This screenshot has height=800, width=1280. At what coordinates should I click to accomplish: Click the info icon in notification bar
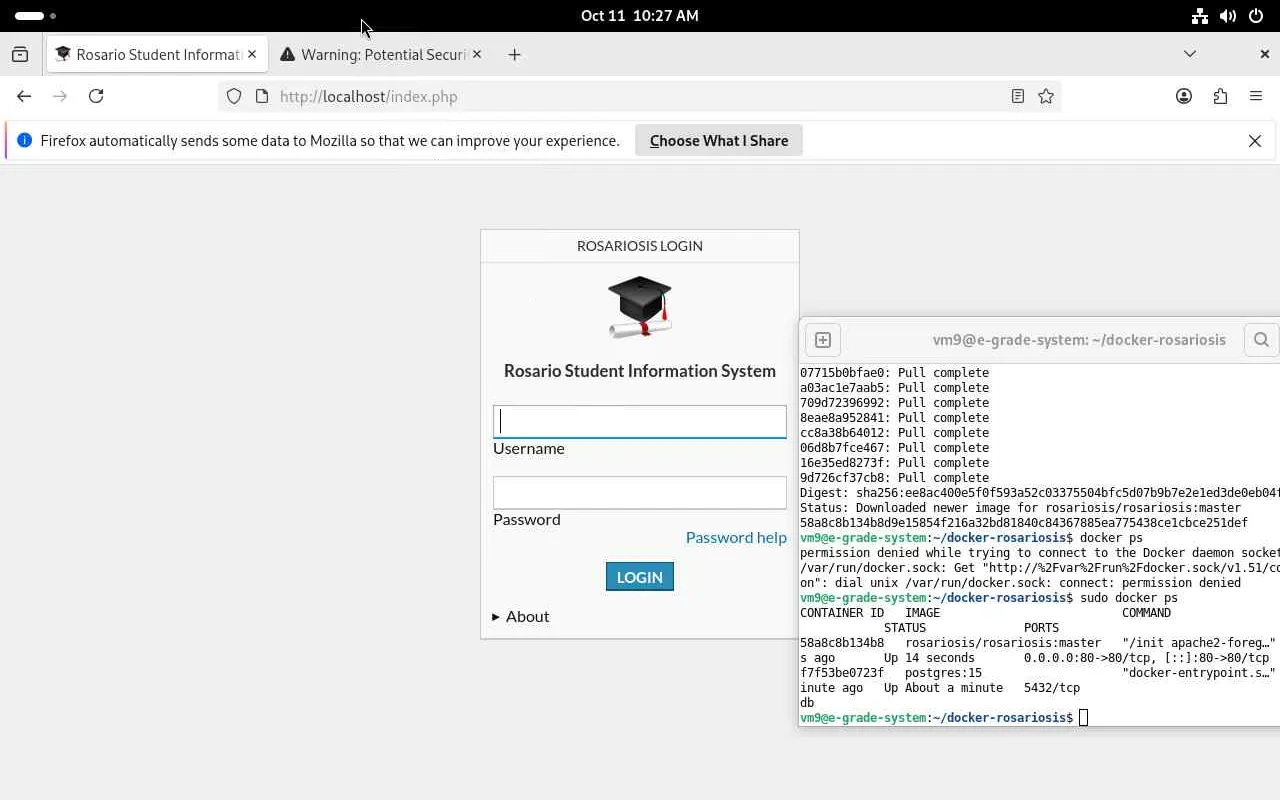pos(25,140)
